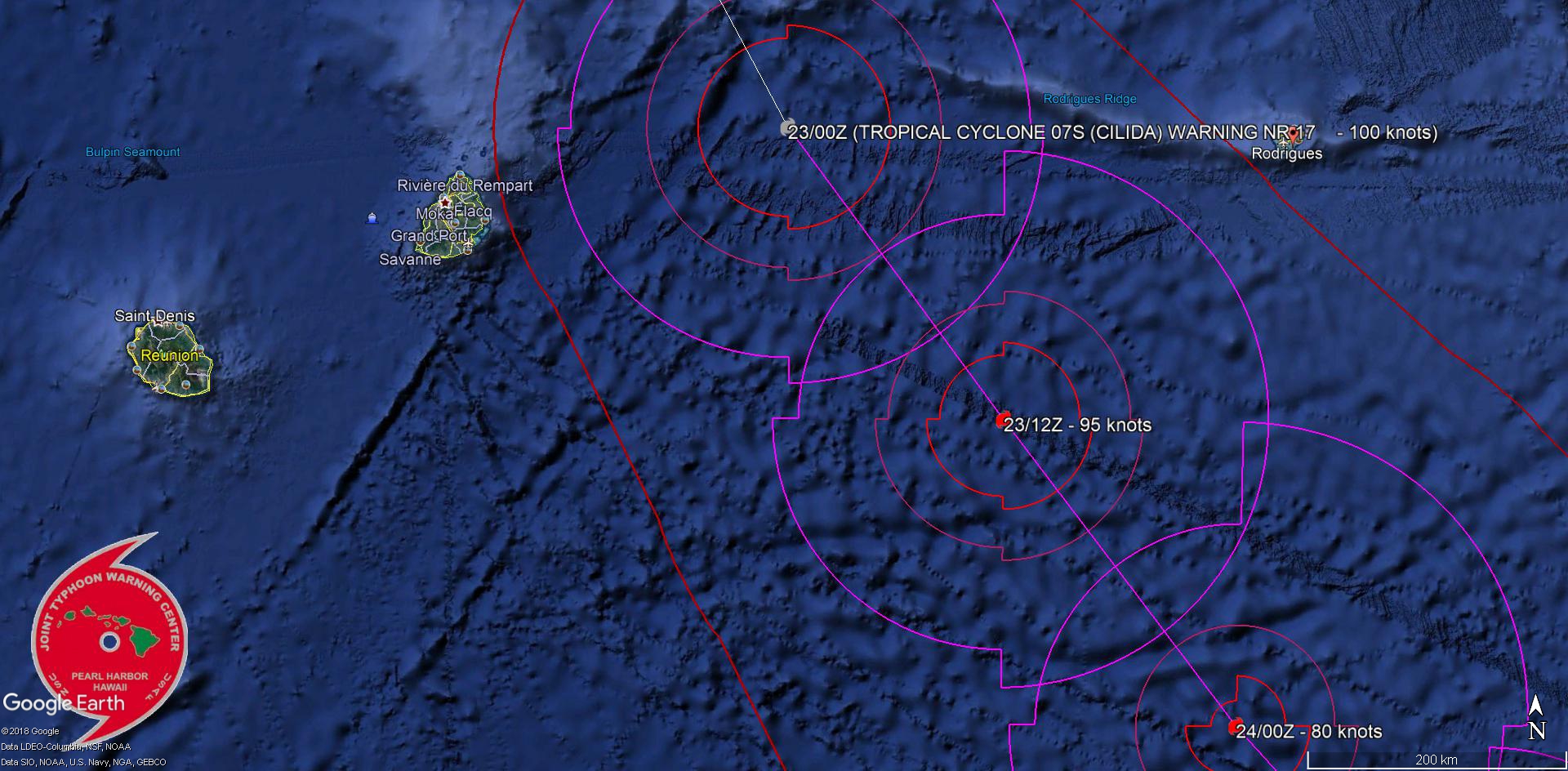Click the Rodrigues island name label
Screen dimensions: 1568x771
click(x=1286, y=154)
